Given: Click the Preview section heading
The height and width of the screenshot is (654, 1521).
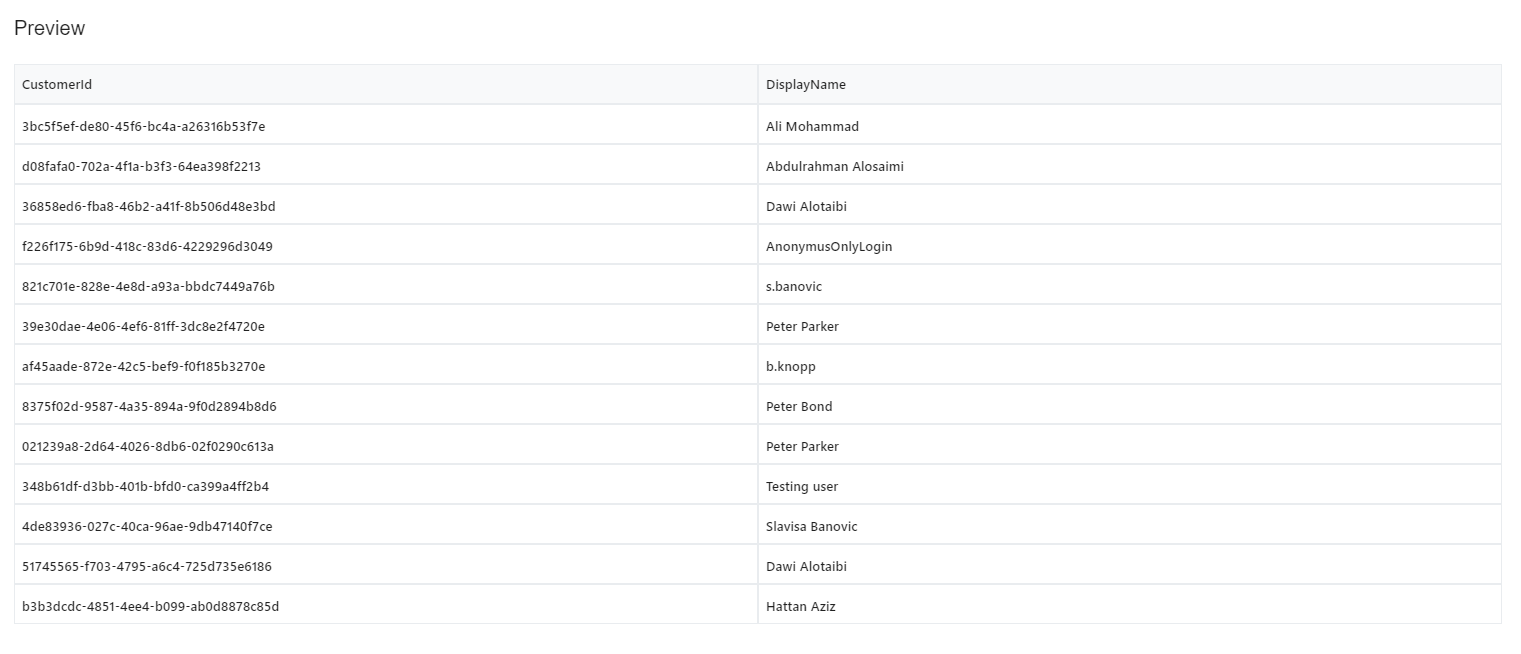Looking at the screenshot, I should click(49, 29).
